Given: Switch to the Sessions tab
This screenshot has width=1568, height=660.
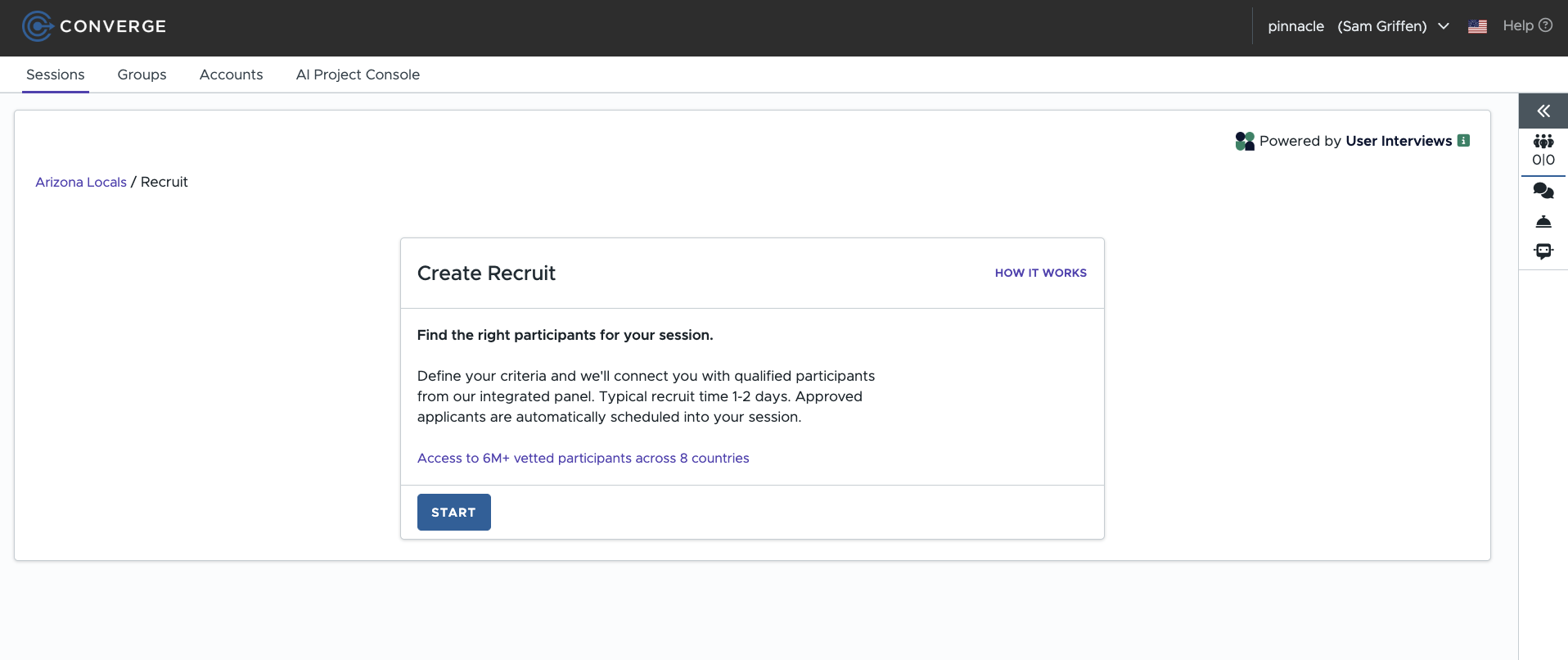Looking at the screenshot, I should click(x=56, y=75).
